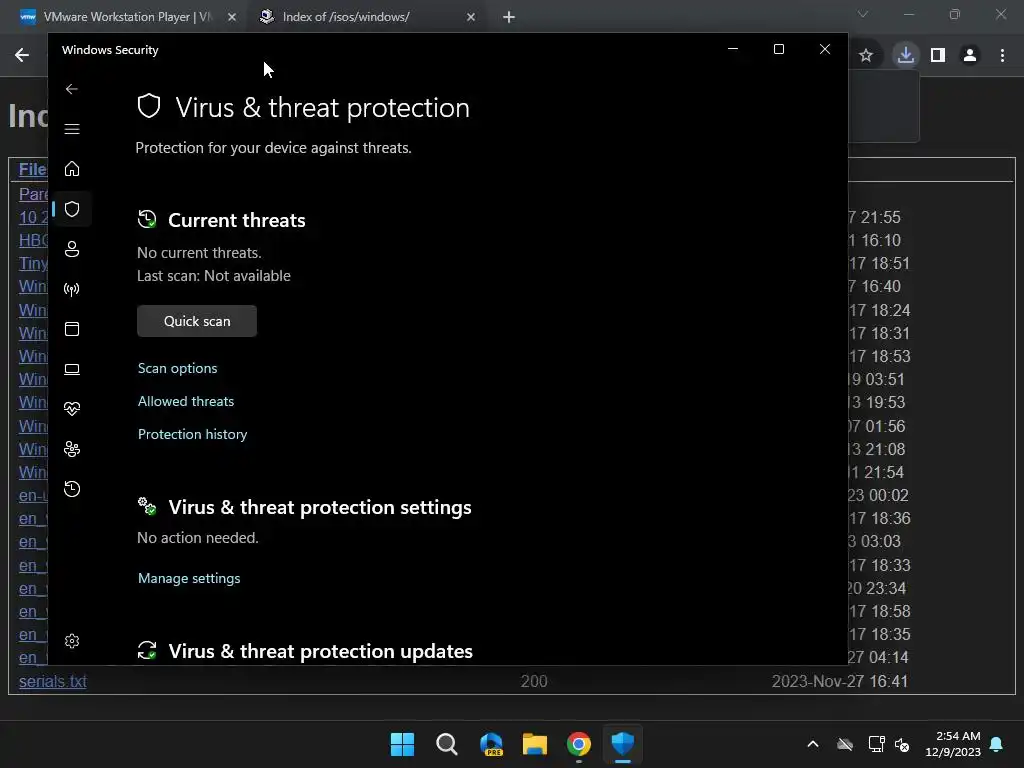Viewport: 1024px width, 768px height.
Task: Open Account protection from sidebar
Action: [x=72, y=249]
